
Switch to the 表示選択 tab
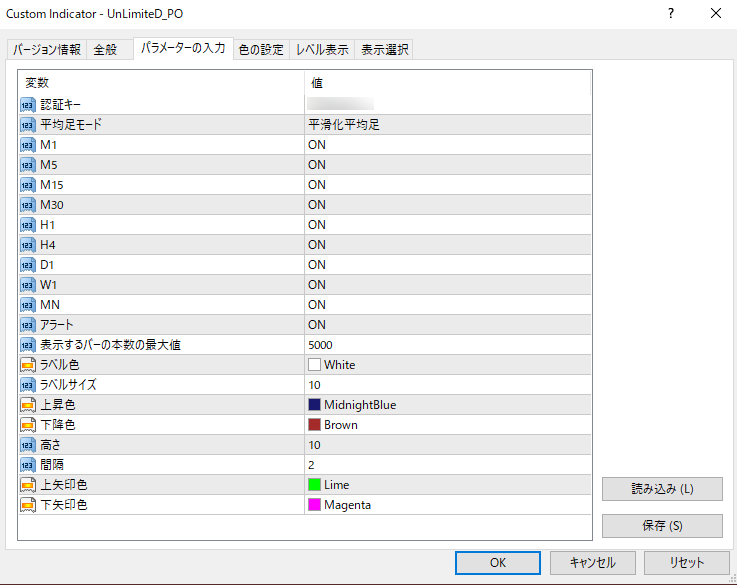[384, 49]
